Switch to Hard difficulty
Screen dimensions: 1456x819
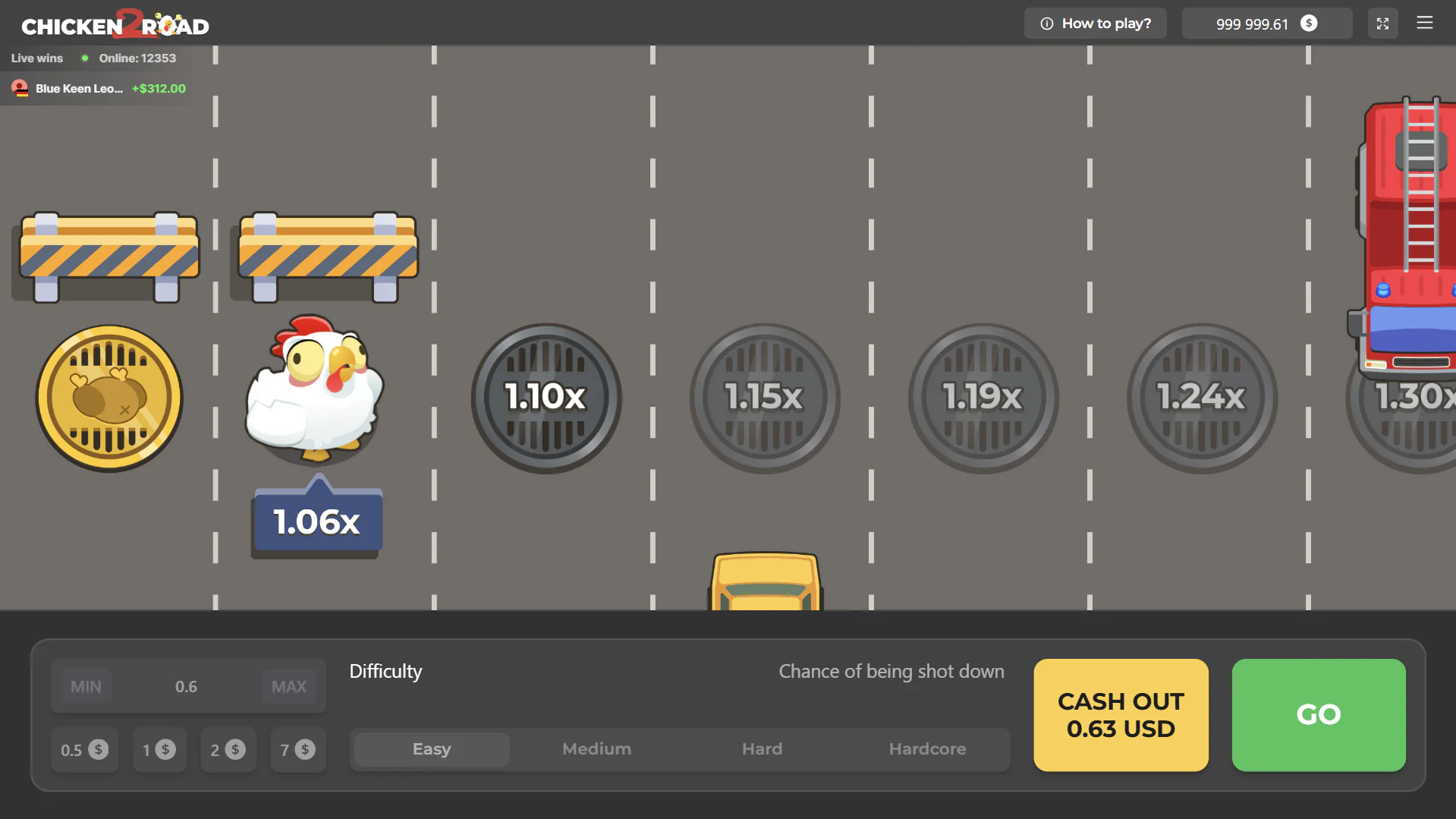pyautogui.click(x=762, y=749)
